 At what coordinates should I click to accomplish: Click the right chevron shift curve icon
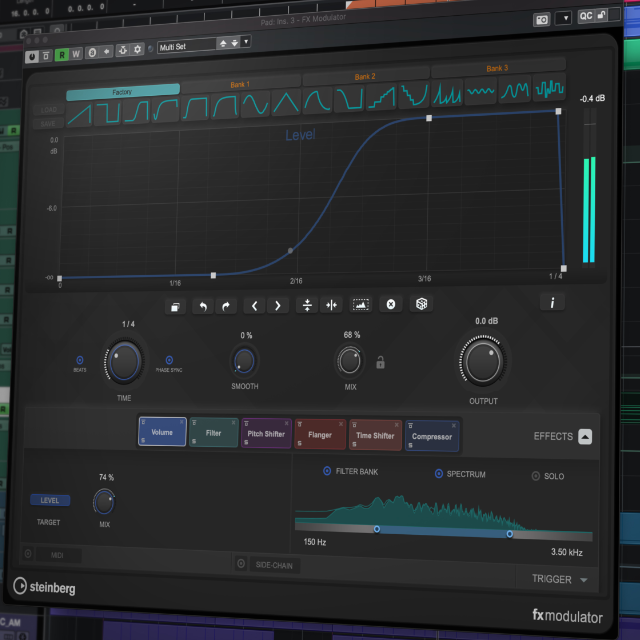pos(278,306)
